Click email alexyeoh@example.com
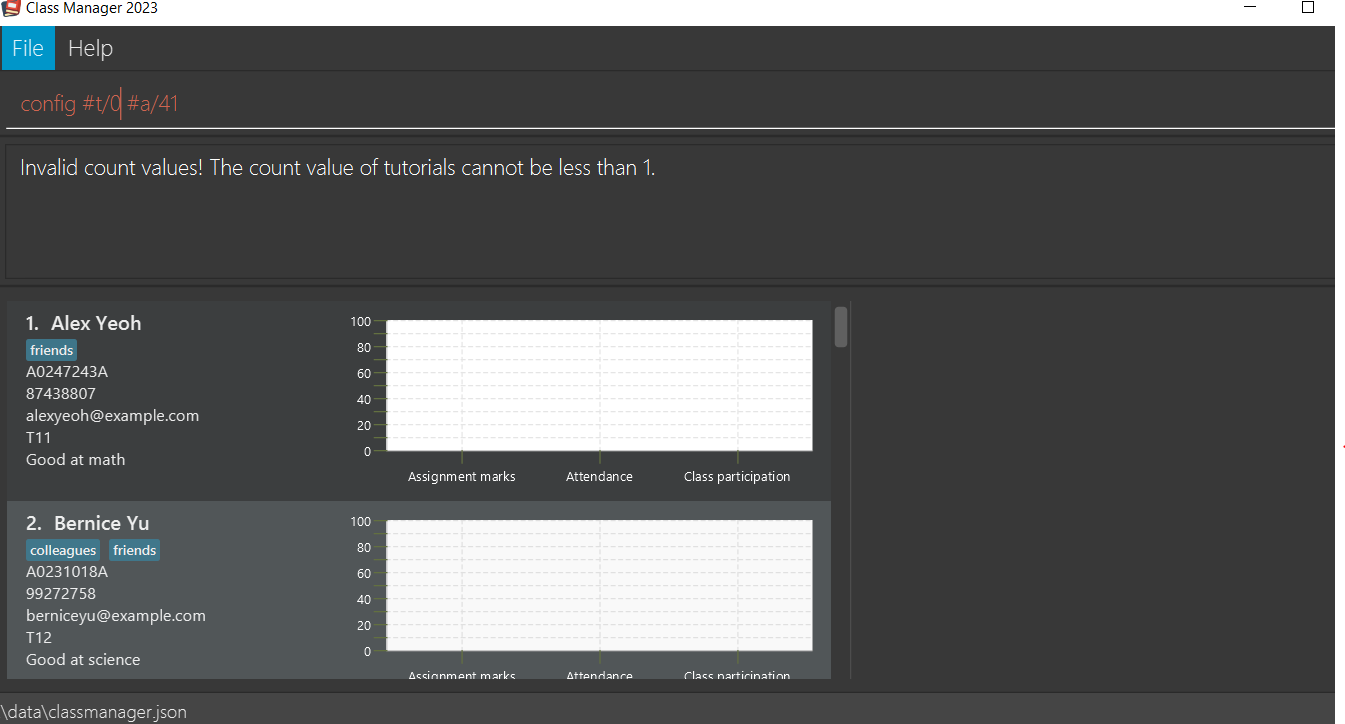 point(113,416)
